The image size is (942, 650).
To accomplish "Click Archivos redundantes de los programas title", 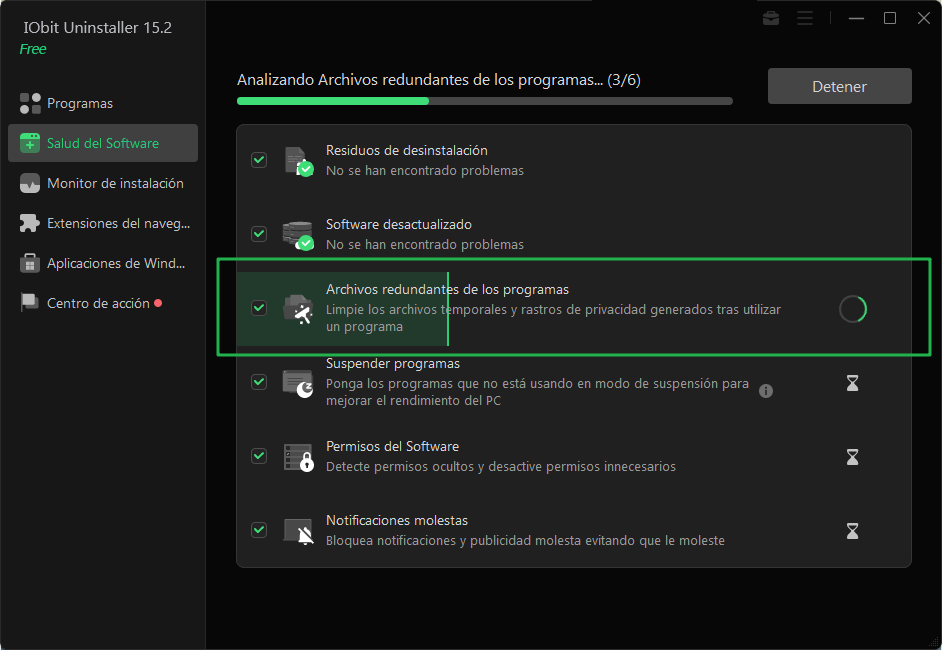I will (448, 290).
